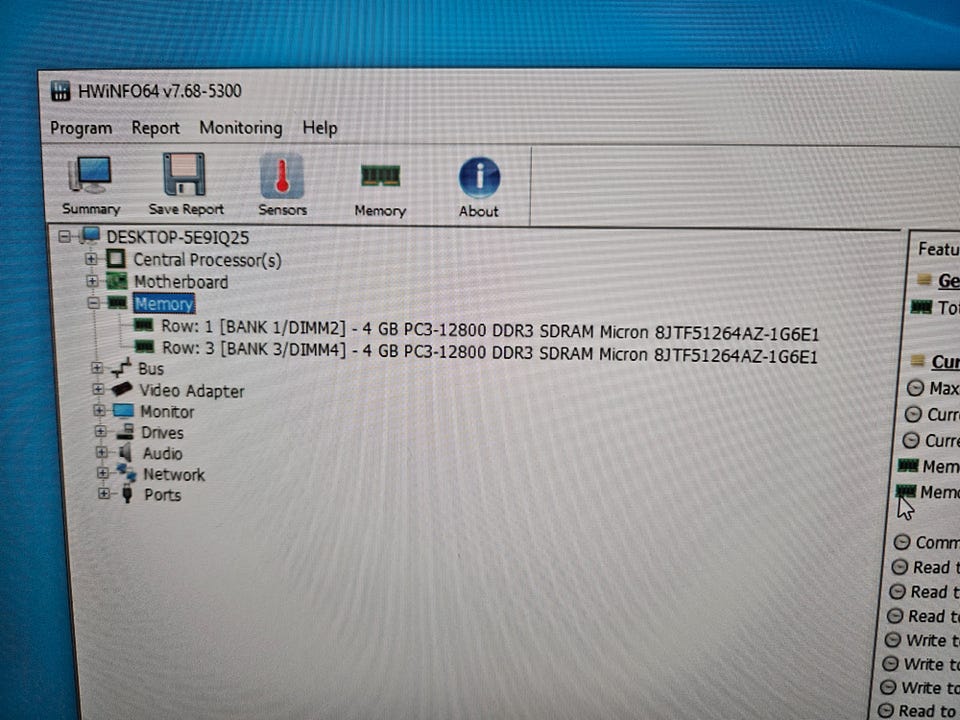Click the Drives node icon
The height and width of the screenshot is (720, 960).
(125, 432)
